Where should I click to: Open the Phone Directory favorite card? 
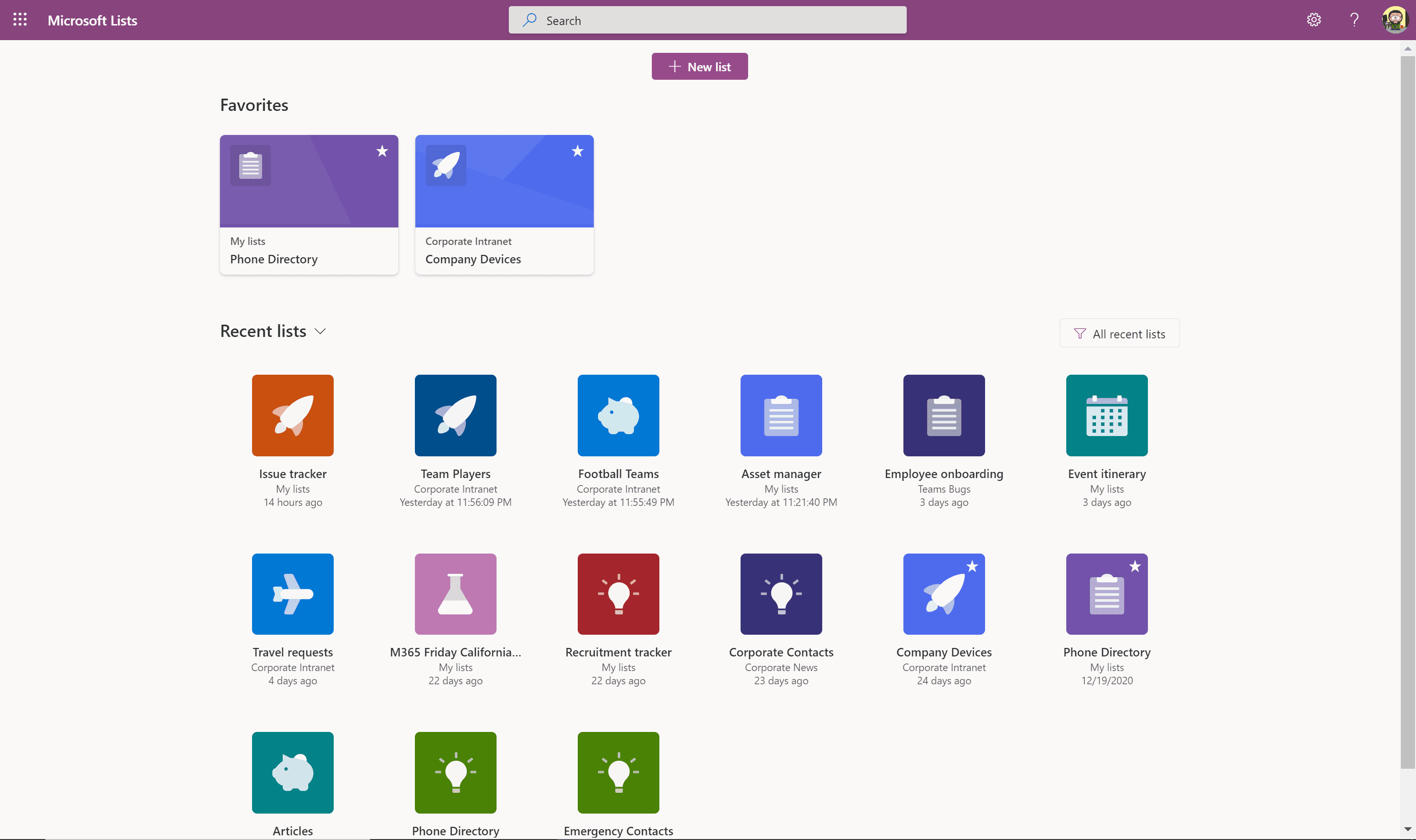pyautogui.click(x=309, y=204)
